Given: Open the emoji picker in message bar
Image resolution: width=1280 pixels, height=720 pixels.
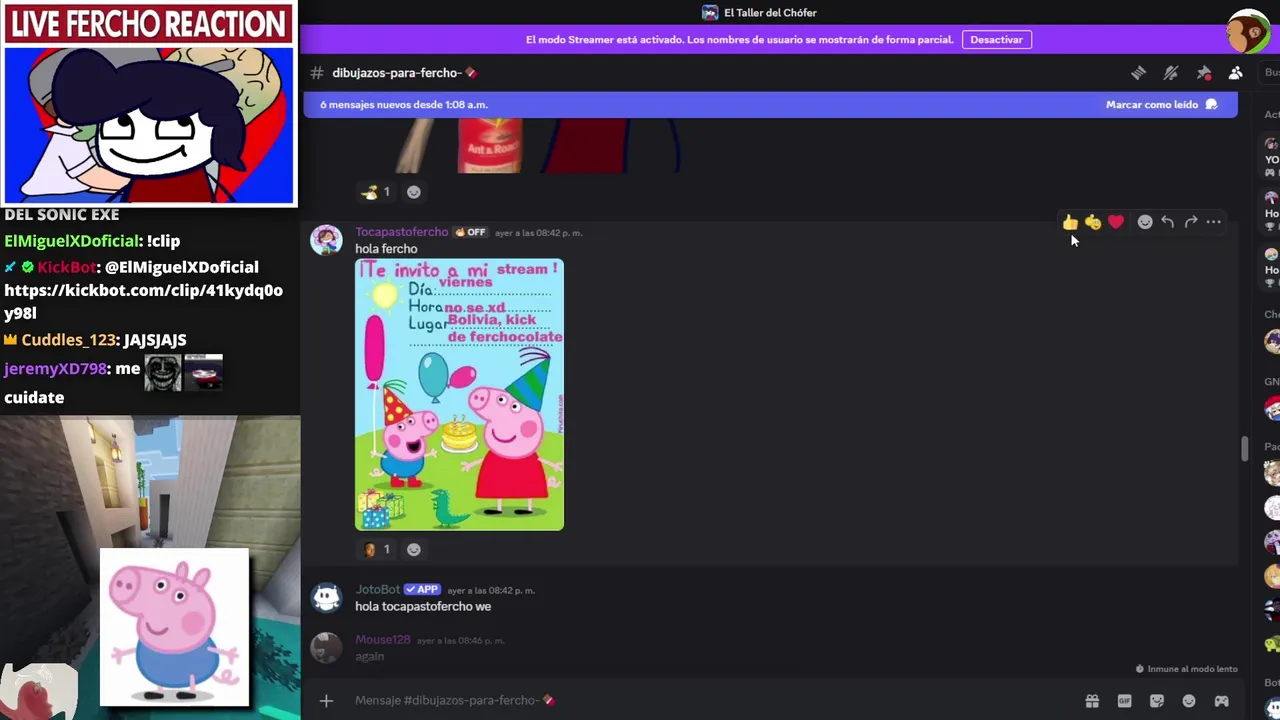Looking at the screenshot, I should click(1189, 701).
